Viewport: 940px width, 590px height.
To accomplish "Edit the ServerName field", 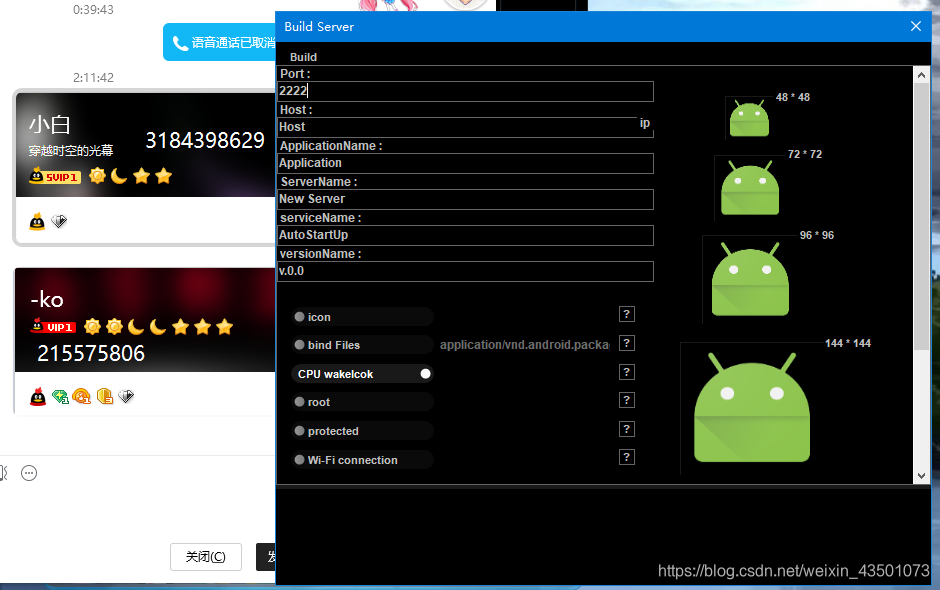I will point(465,199).
